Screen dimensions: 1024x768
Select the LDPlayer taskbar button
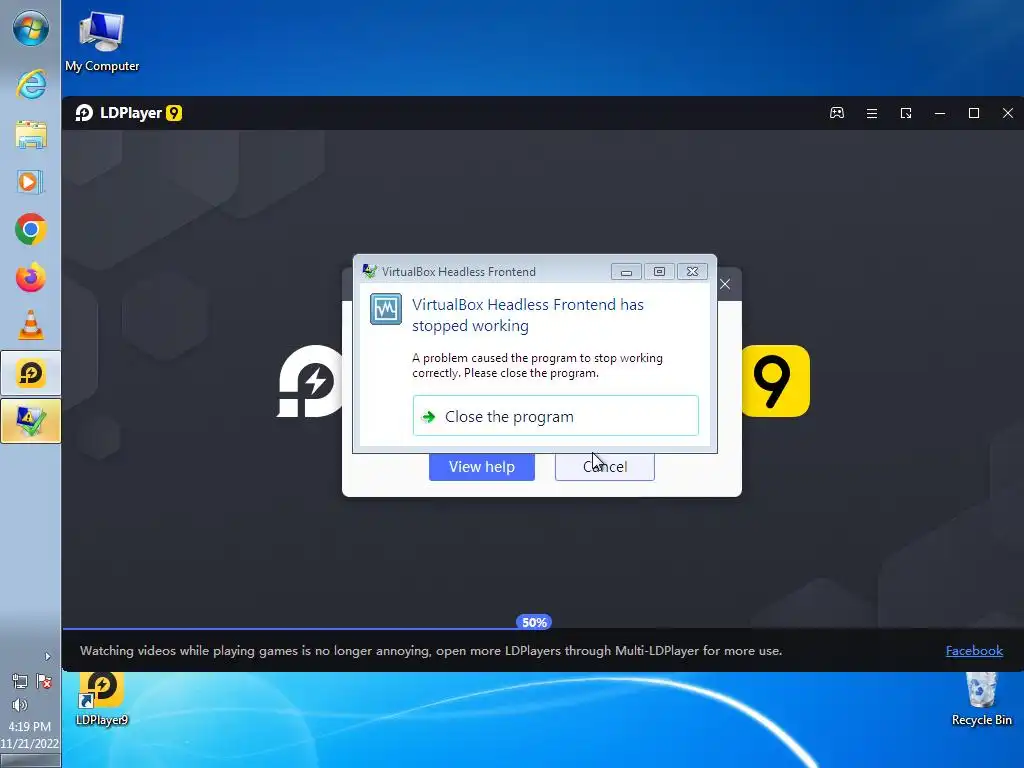coord(31,373)
